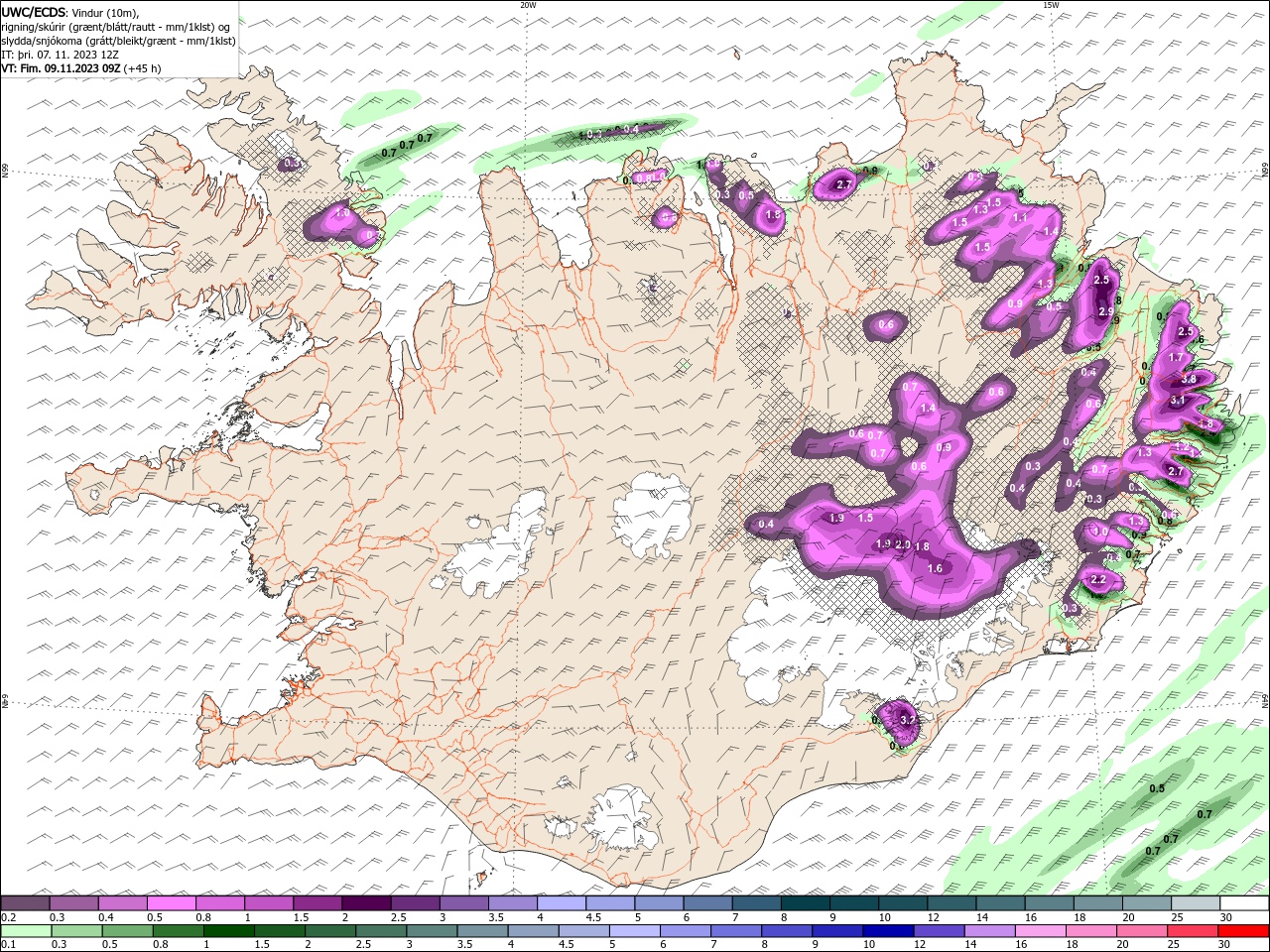The width and height of the screenshot is (1270, 952).
Task: Click the 'UWC/ECDS: Vindur (10m),' title line
Action: pyautogui.click(x=70, y=12)
